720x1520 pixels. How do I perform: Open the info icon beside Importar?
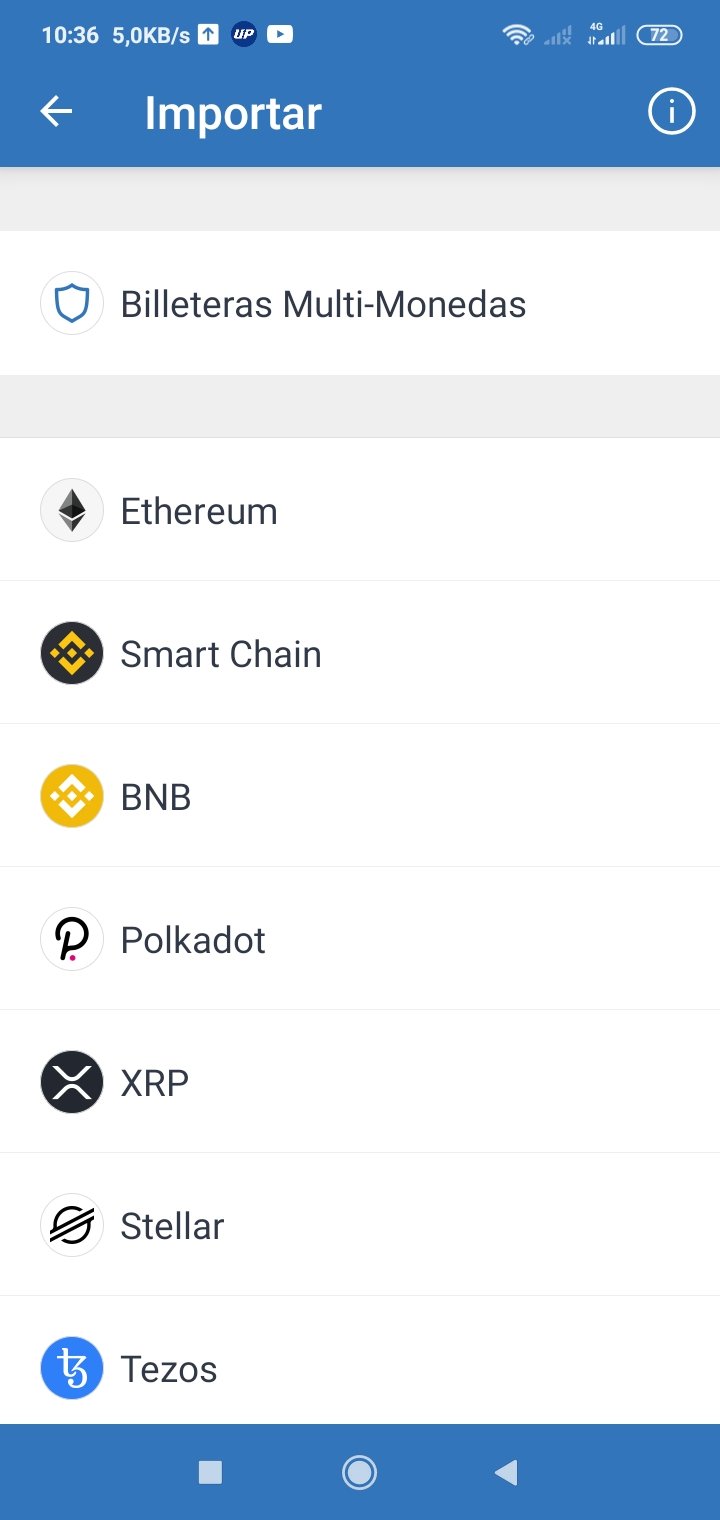[671, 112]
